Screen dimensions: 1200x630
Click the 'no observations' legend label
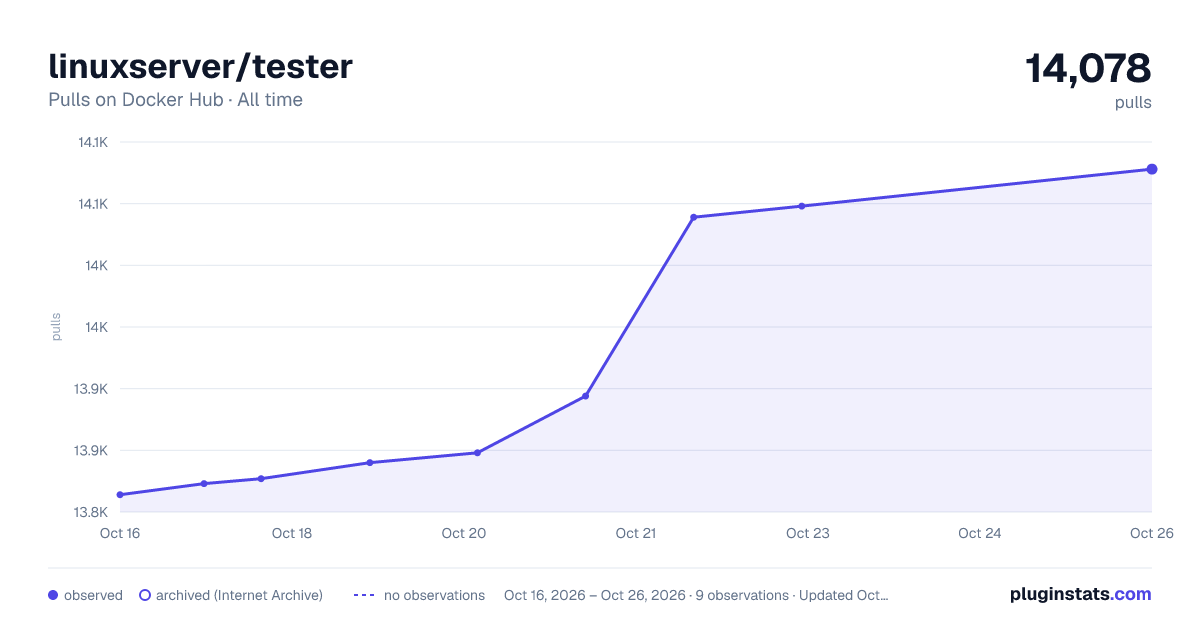(x=434, y=595)
